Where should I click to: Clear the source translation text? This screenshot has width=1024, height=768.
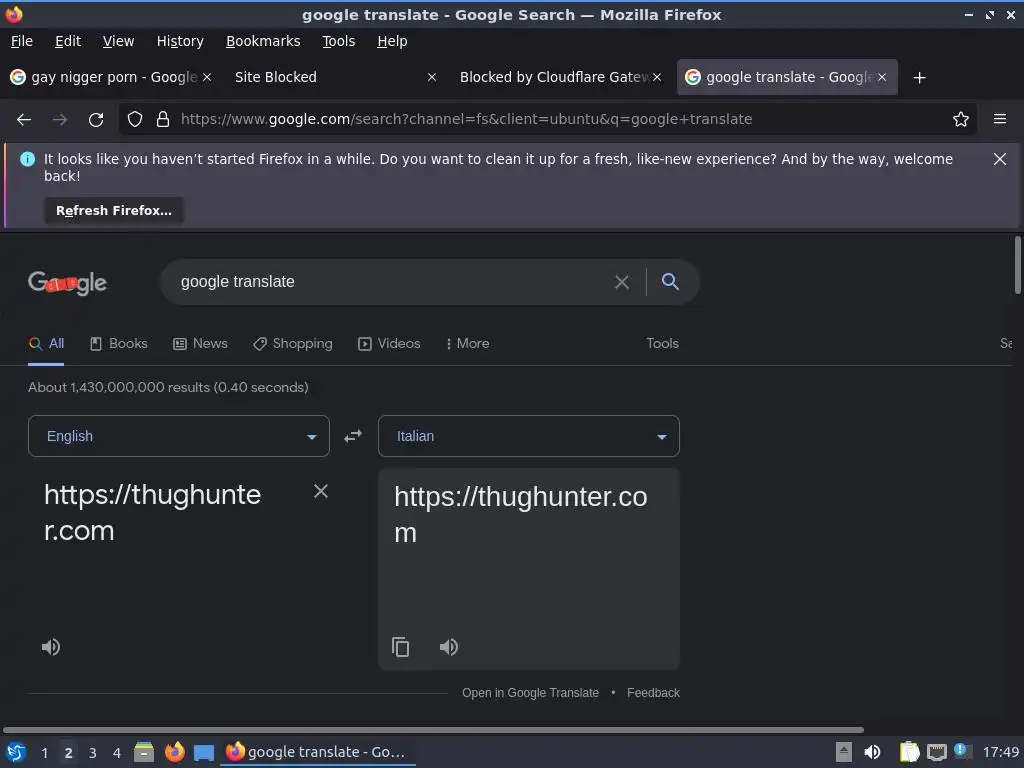[x=321, y=491]
